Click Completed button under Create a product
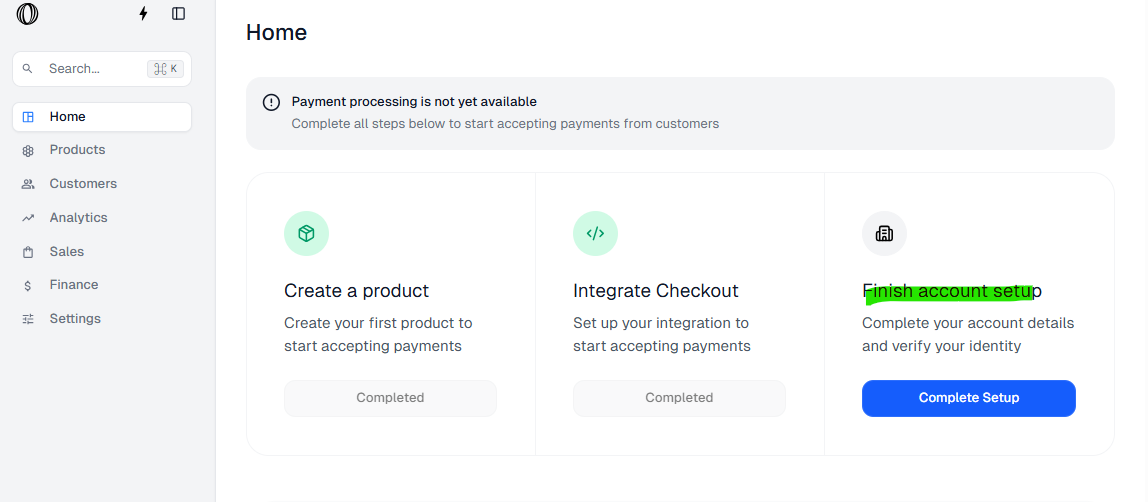This screenshot has height=502, width=1148. (x=390, y=398)
